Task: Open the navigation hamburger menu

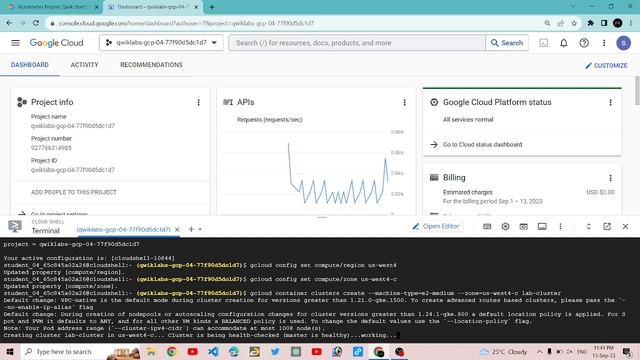Action: click(x=16, y=43)
